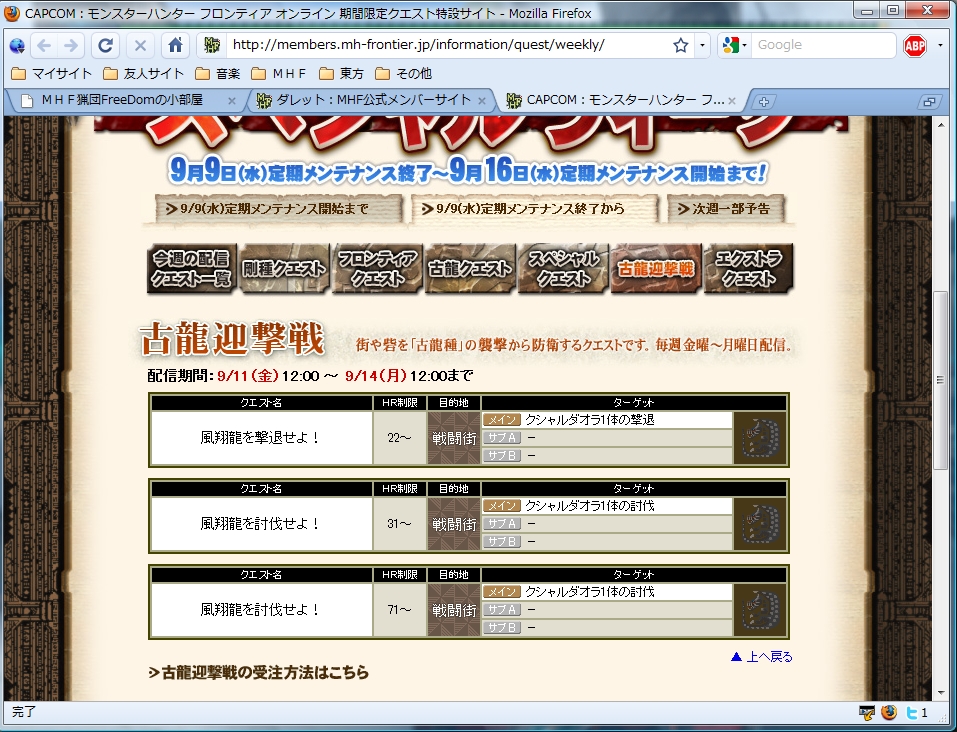Click the scrollbar down arrow
957x732 pixels.
pos(940,693)
